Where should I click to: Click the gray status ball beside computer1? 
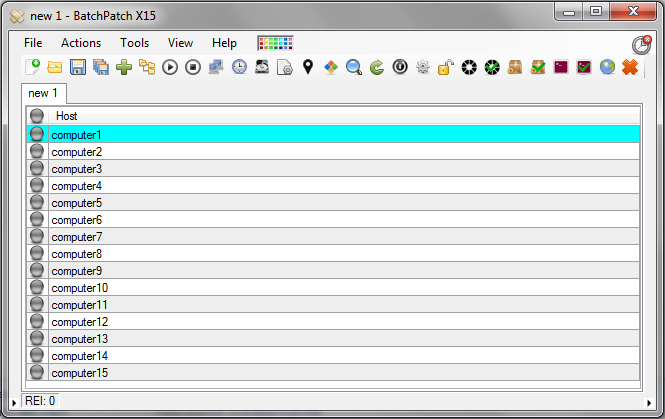[37, 134]
